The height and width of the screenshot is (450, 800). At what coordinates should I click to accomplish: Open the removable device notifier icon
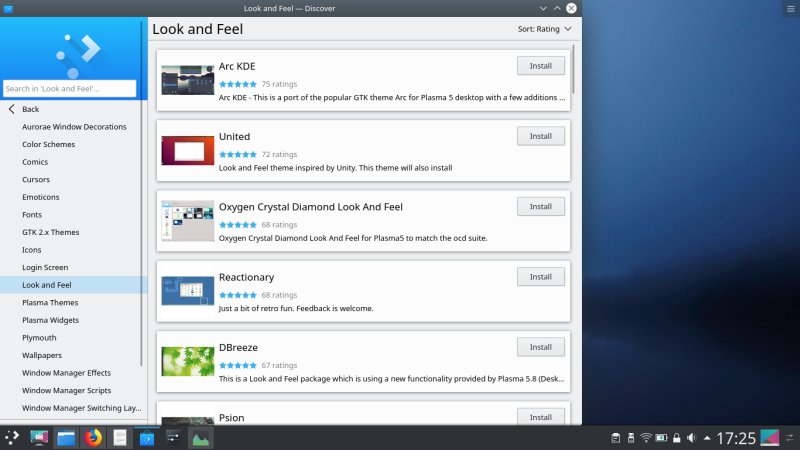point(631,438)
